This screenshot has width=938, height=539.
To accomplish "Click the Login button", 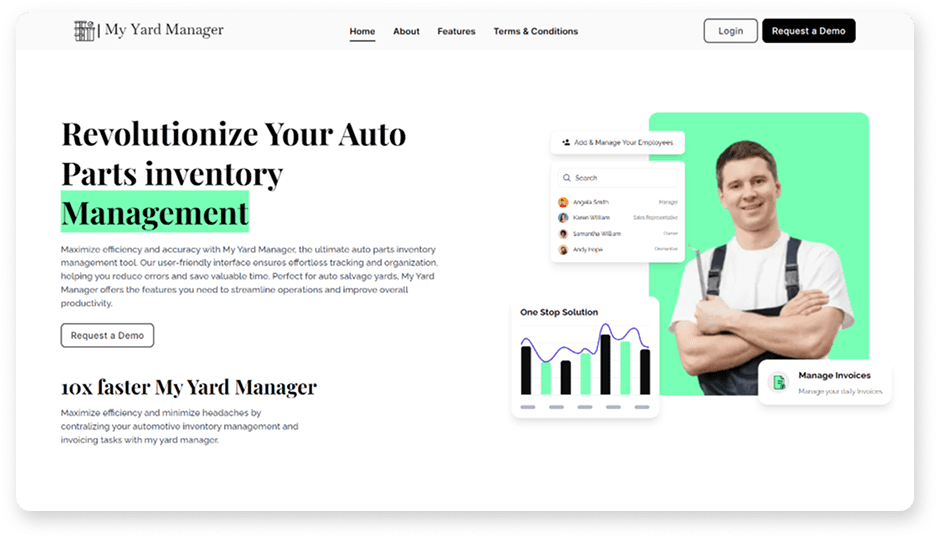I will (x=730, y=31).
